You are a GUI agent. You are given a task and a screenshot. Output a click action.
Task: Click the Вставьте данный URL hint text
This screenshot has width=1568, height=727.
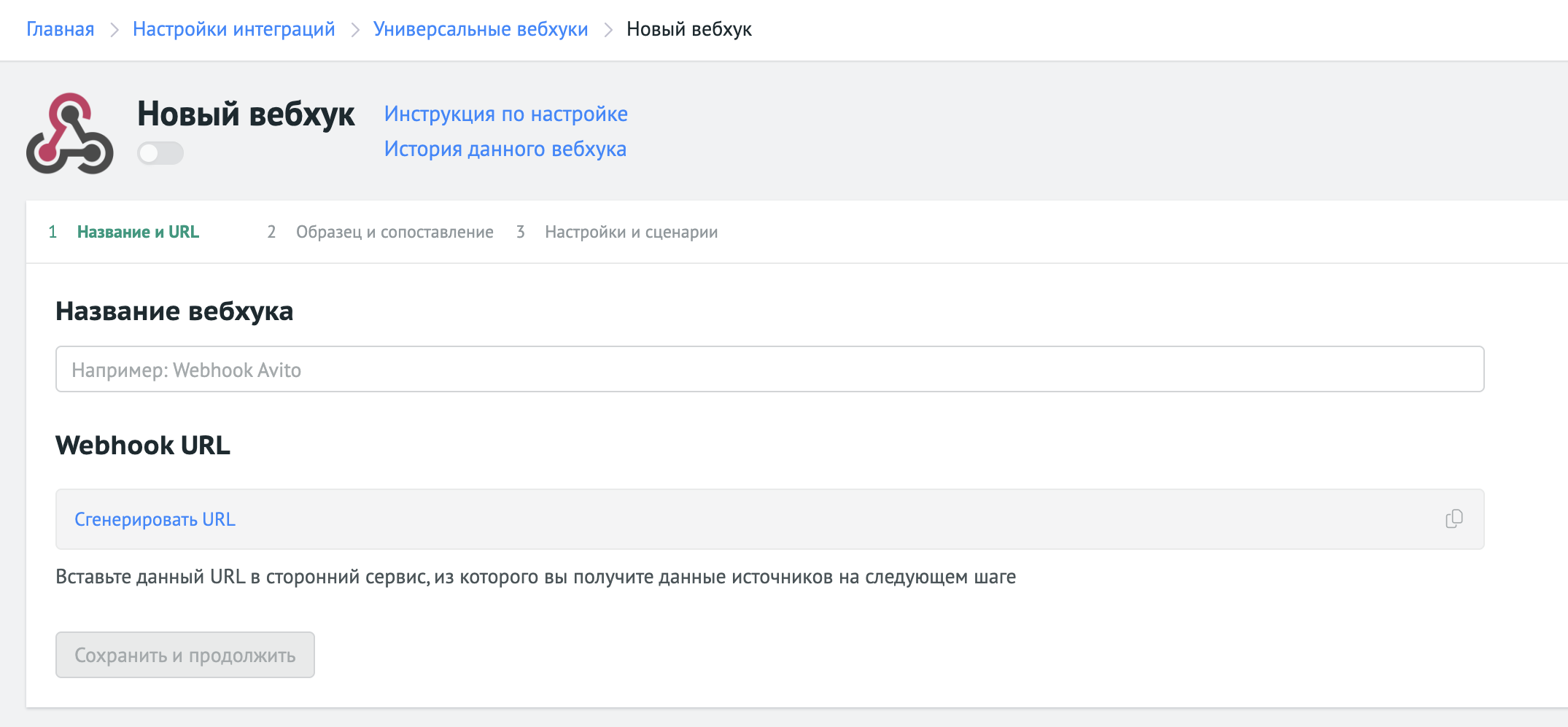pyautogui.click(x=536, y=577)
